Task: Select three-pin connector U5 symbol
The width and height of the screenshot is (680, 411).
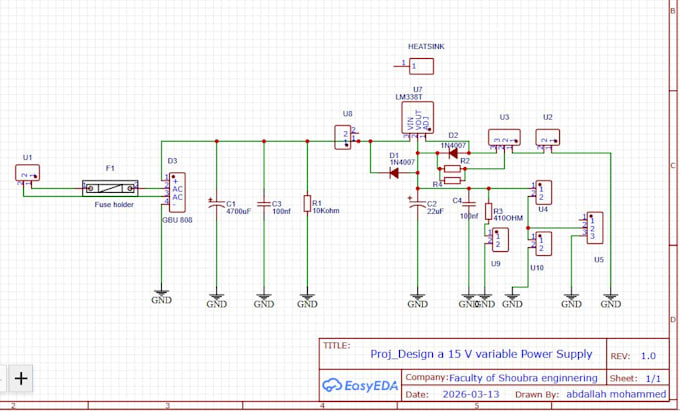Action: click(595, 228)
